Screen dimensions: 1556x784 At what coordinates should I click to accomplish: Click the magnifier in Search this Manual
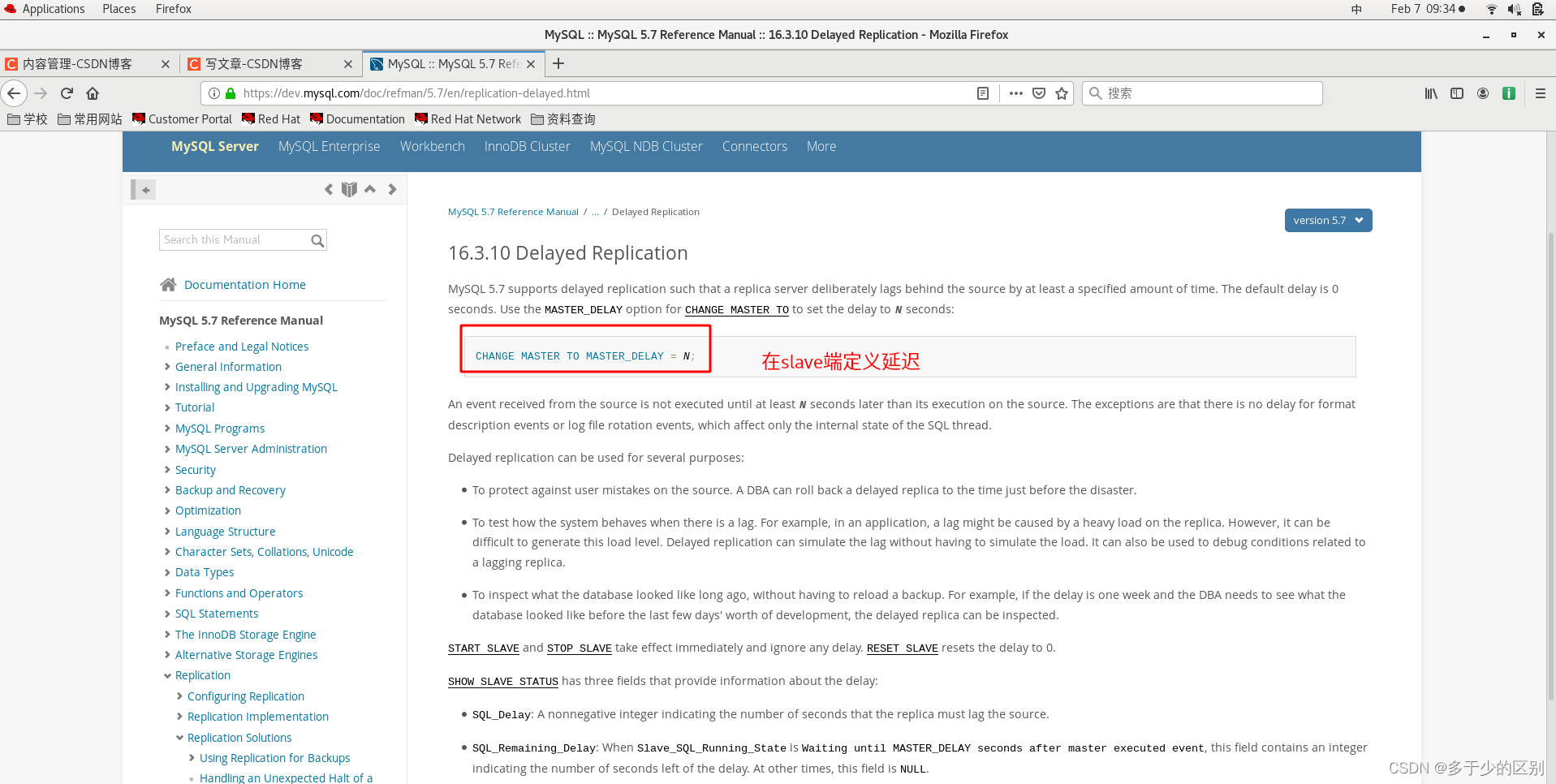click(x=317, y=240)
